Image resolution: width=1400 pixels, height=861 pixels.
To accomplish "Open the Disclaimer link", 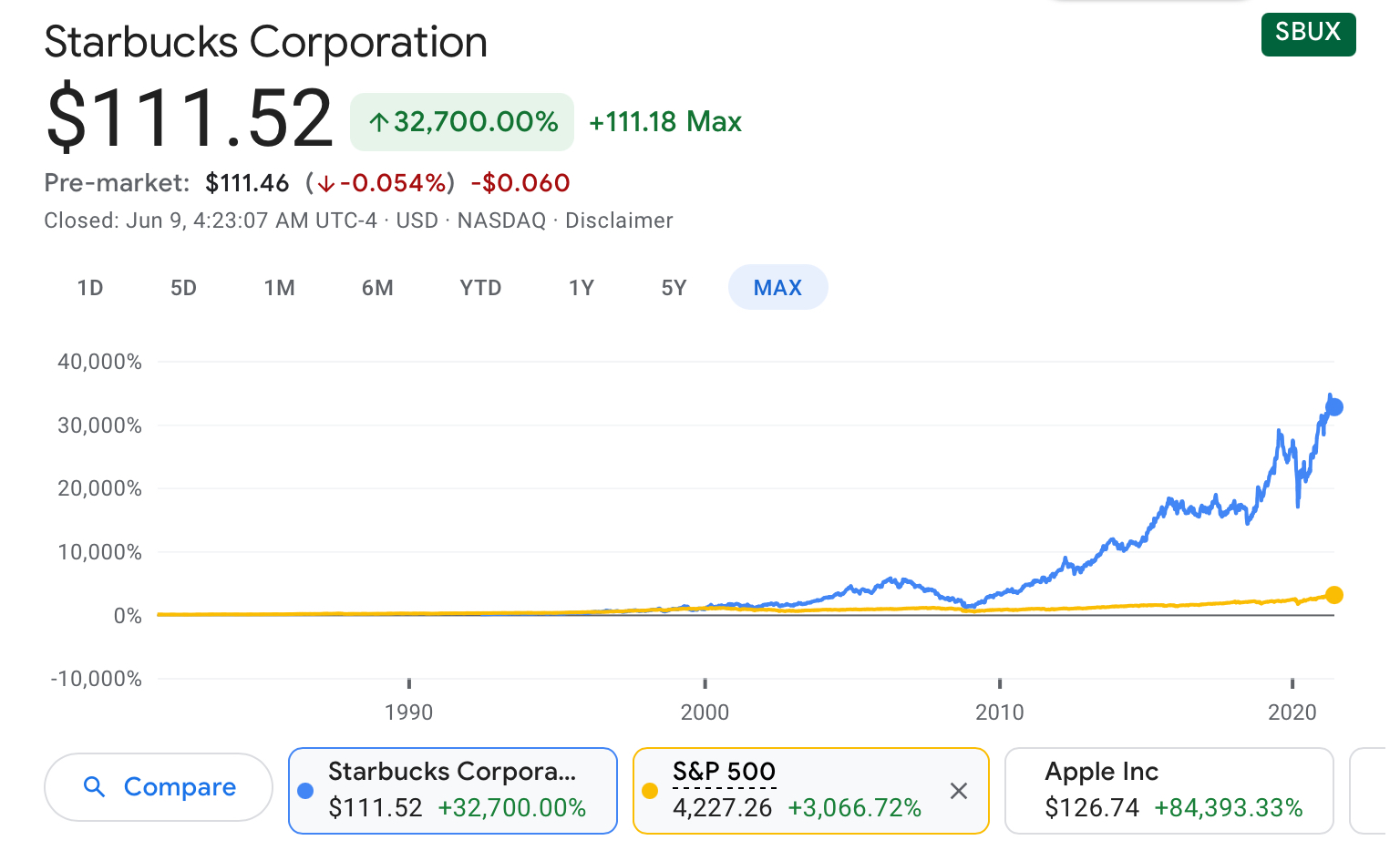I will (619, 220).
